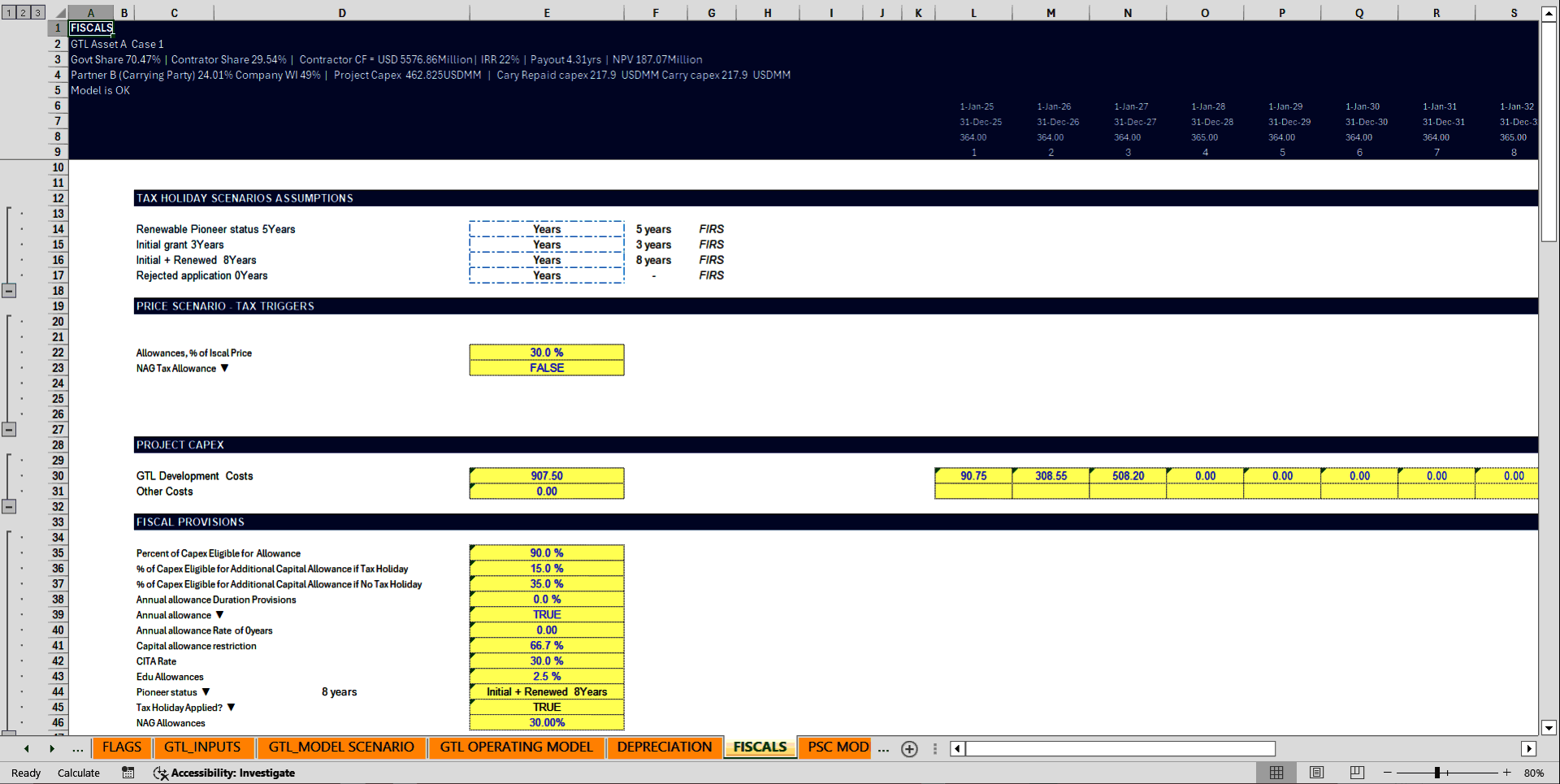This screenshot has height=784, width=1560.
Task: Click the macro recording icon in status bar
Action: [128, 773]
